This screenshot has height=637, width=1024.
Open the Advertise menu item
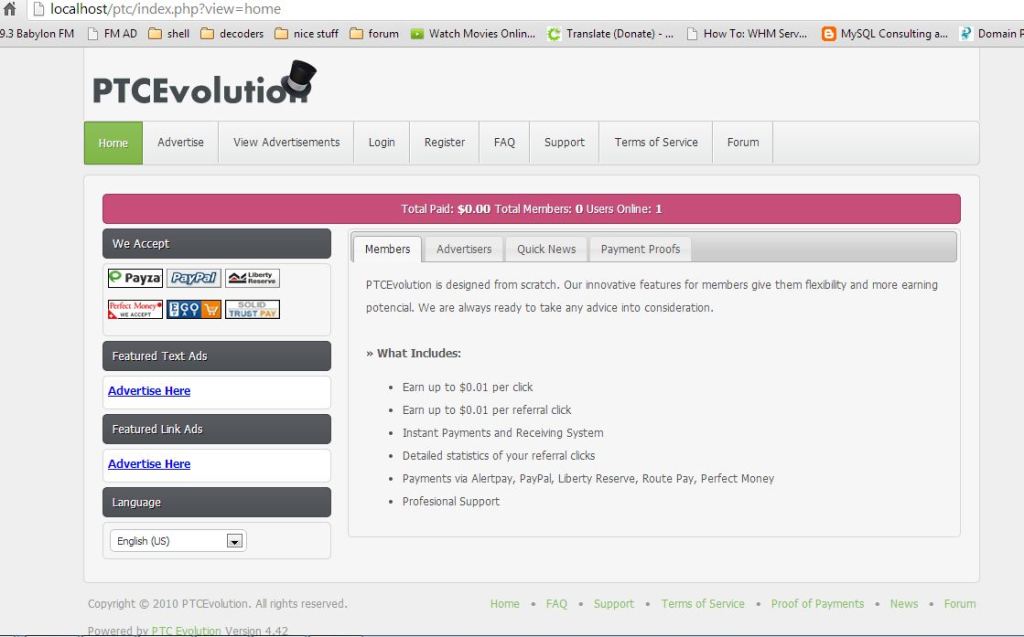point(180,142)
